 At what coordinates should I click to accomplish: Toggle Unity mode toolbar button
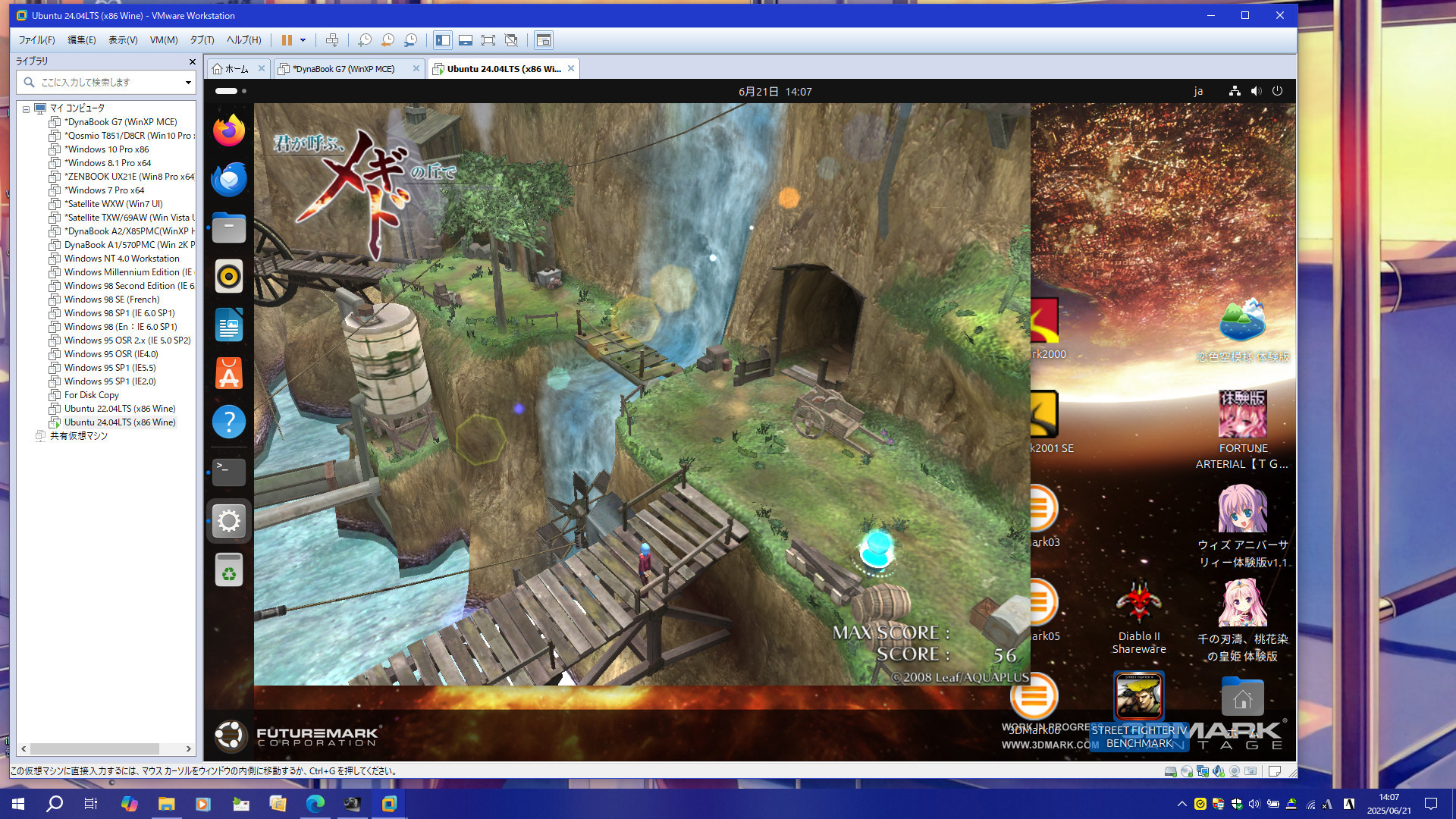pyautogui.click(x=511, y=40)
